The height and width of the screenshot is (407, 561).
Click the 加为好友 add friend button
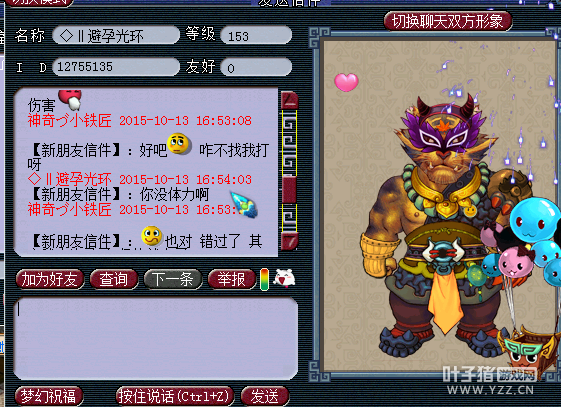[50, 279]
